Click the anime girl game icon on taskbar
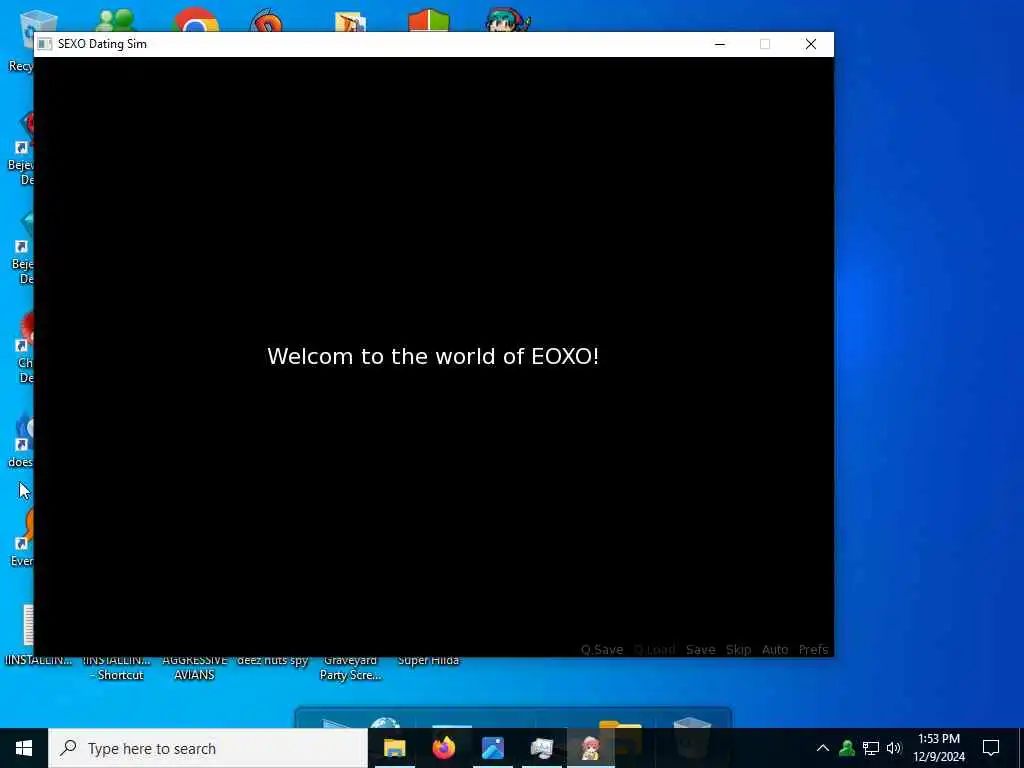 [590, 748]
